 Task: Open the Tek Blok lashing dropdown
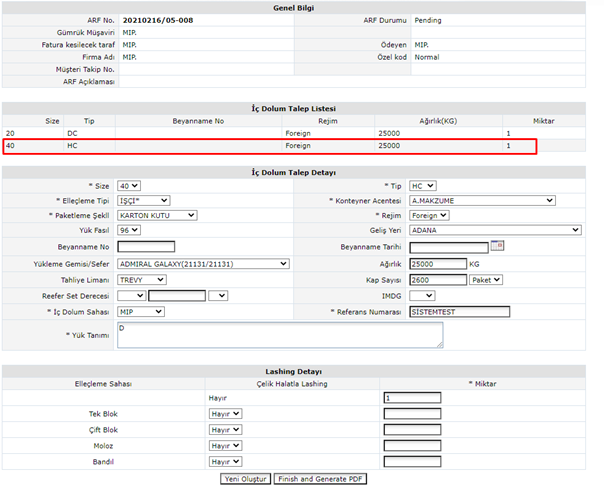[224, 413]
